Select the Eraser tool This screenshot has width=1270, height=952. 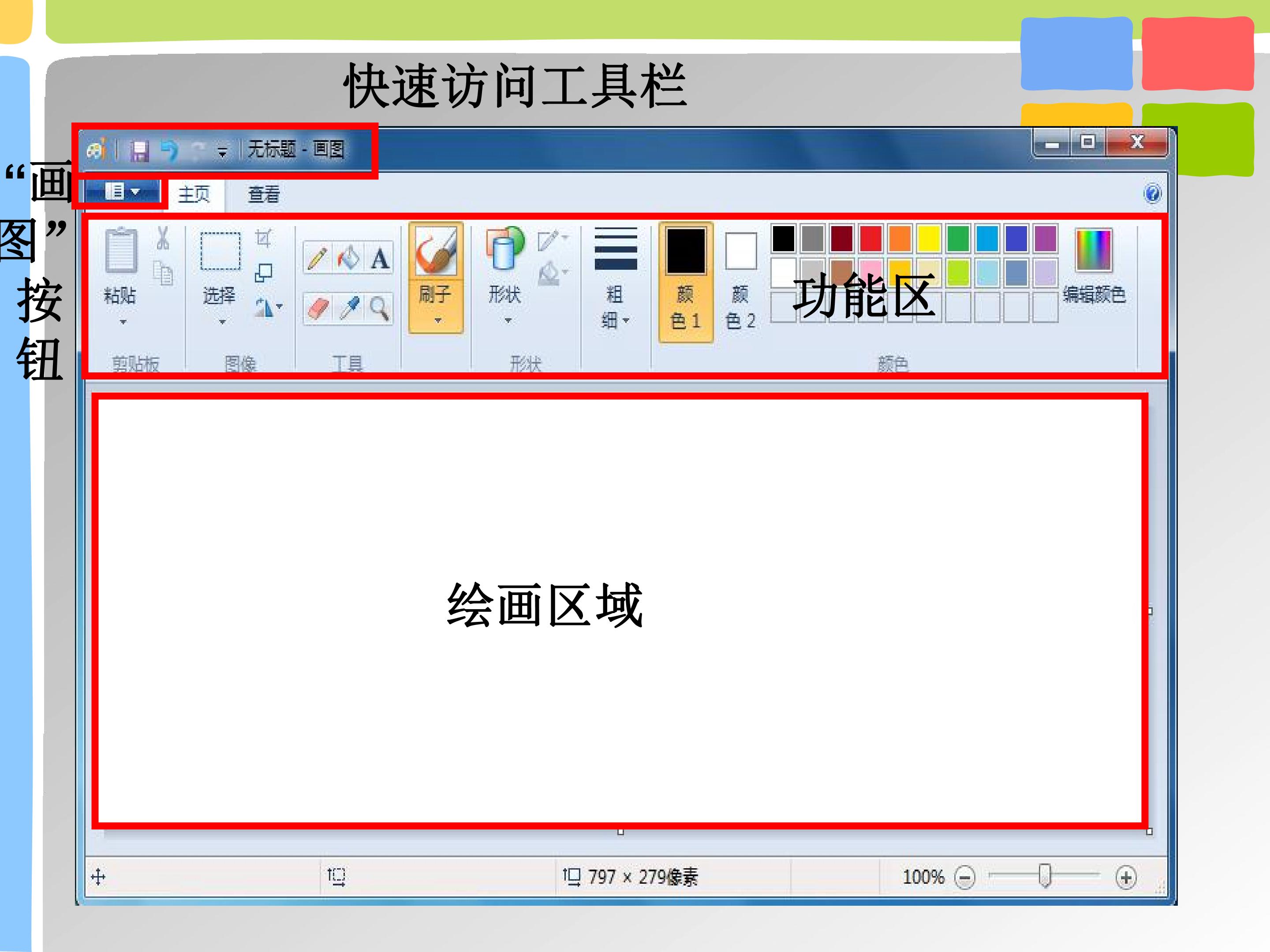[x=317, y=309]
